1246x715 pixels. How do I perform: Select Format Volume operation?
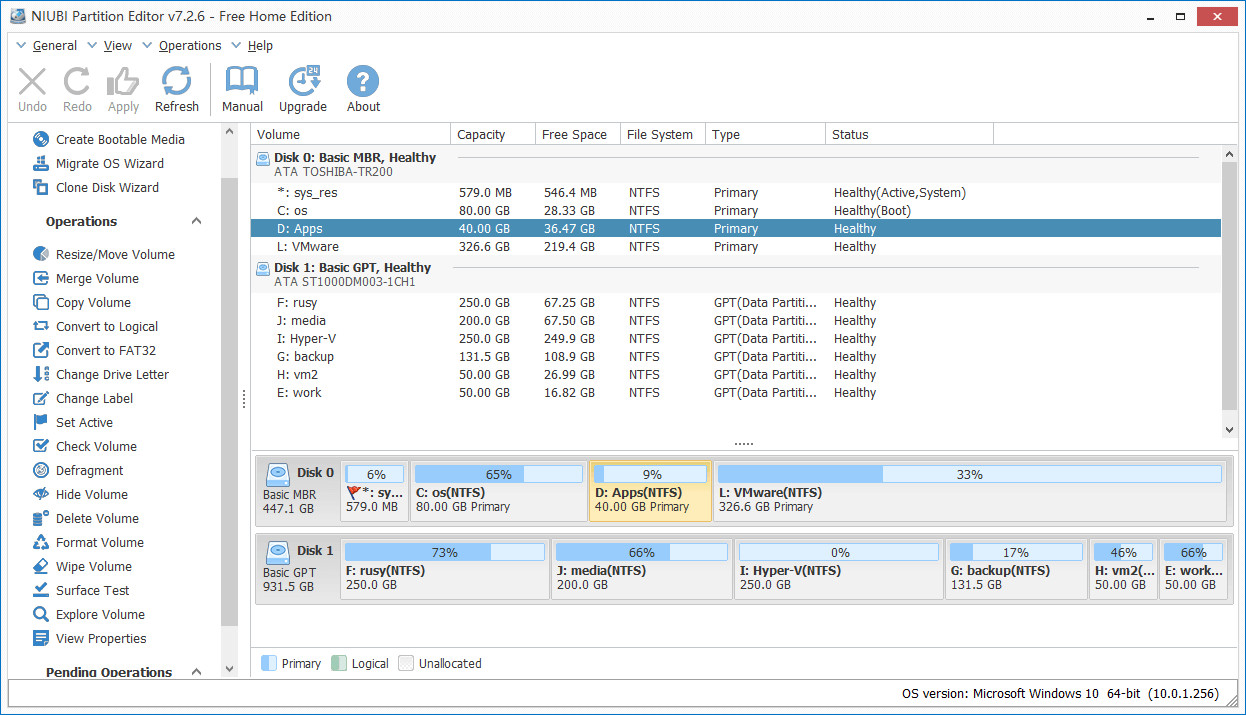[x=88, y=542]
